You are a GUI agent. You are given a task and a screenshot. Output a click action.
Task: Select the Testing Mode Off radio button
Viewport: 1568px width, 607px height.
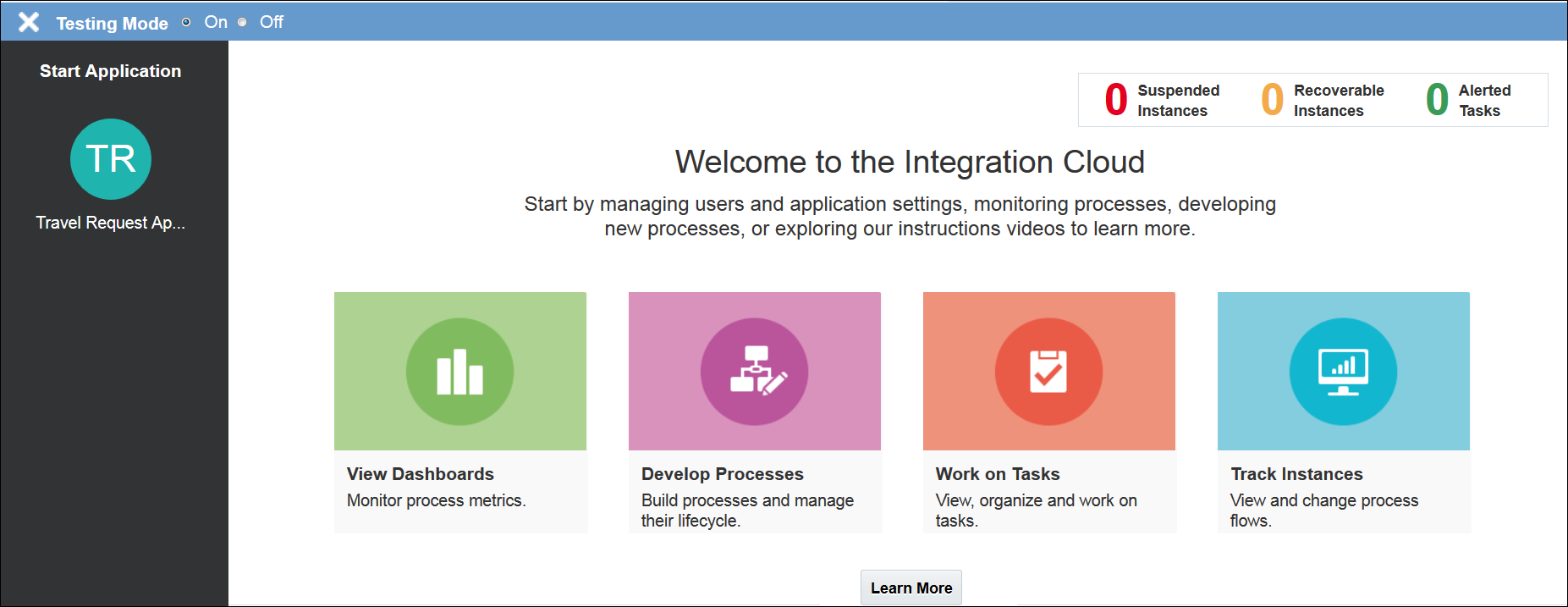click(x=242, y=22)
